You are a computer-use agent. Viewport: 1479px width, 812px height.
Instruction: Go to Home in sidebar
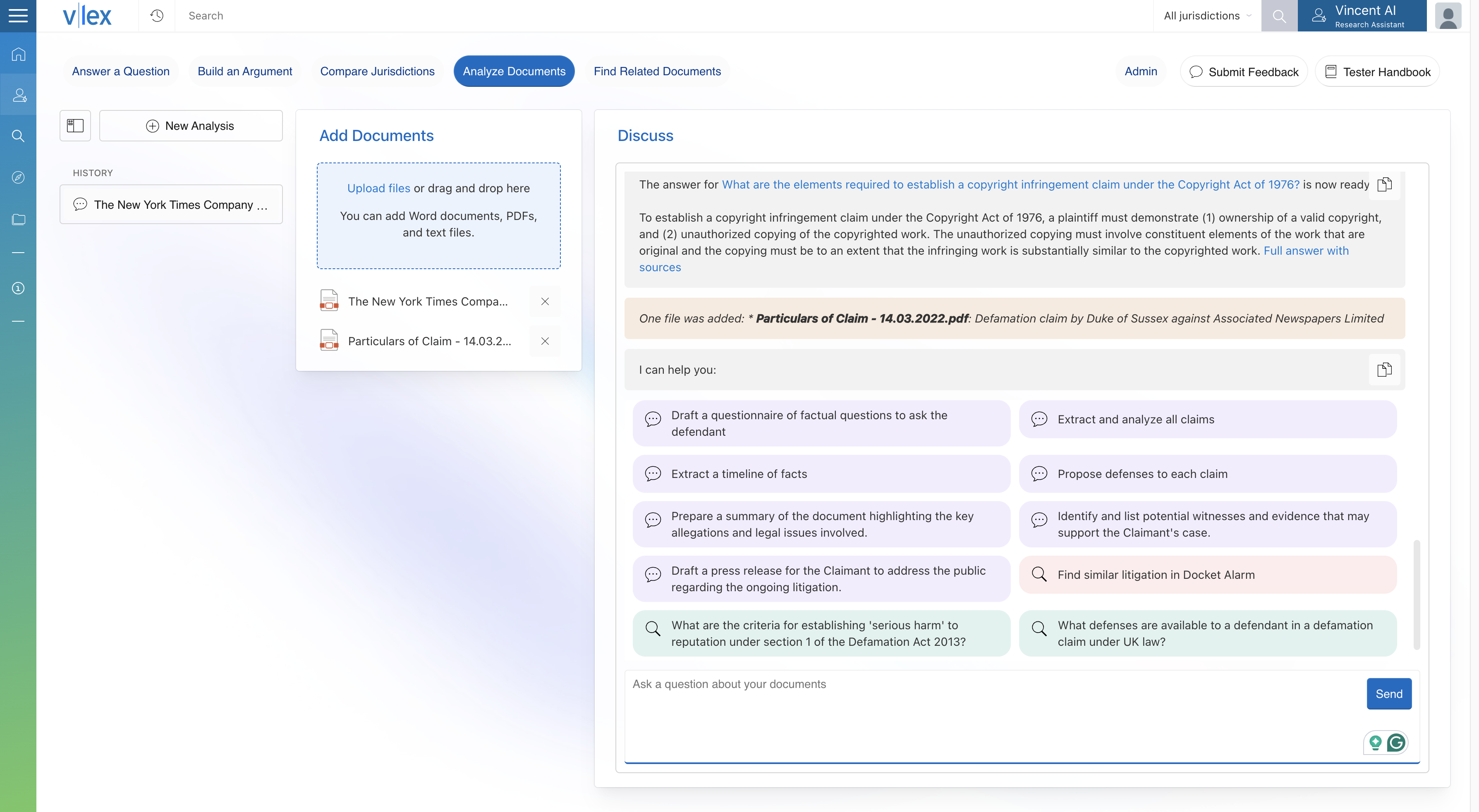(x=18, y=54)
